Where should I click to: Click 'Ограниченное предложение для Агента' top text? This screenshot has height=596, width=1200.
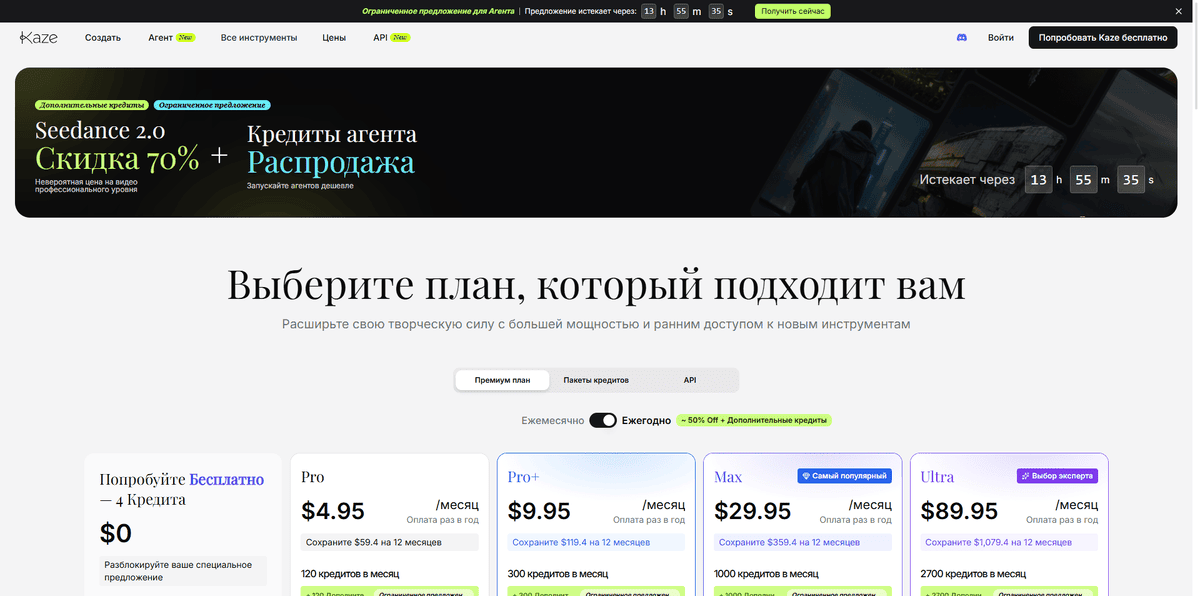[x=438, y=11]
